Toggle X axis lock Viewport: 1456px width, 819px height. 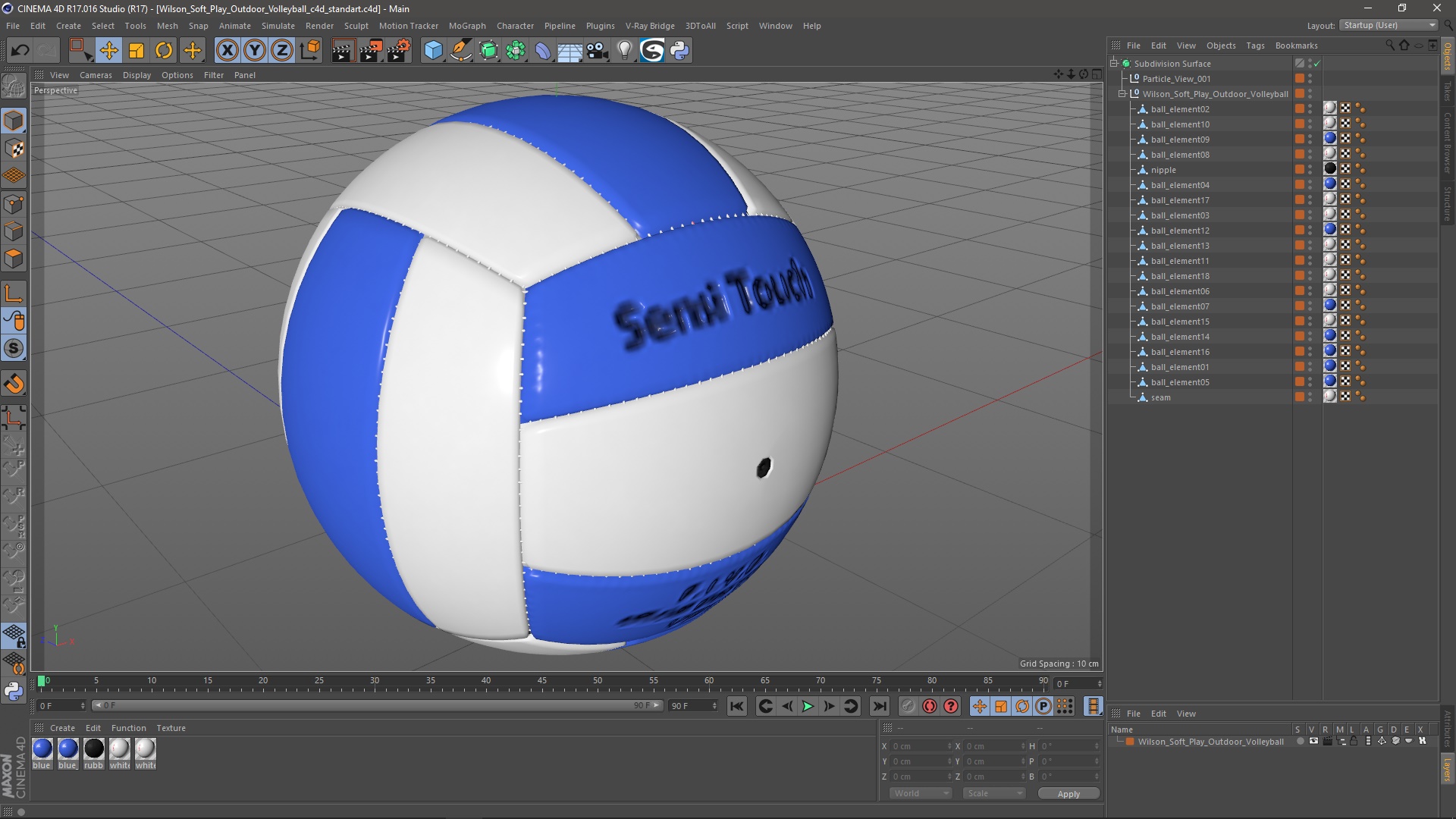227,51
